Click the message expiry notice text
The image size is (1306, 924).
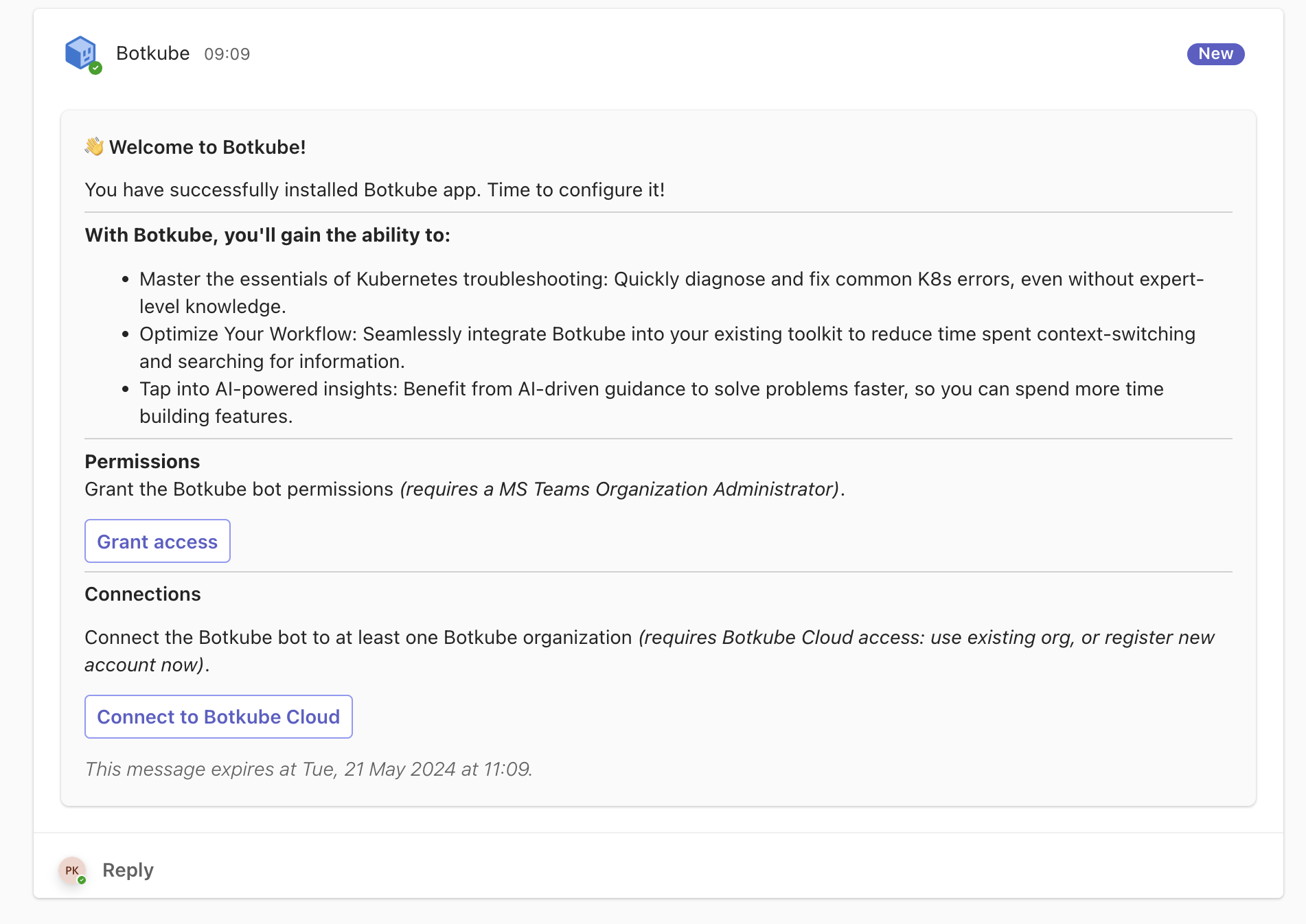(x=308, y=769)
